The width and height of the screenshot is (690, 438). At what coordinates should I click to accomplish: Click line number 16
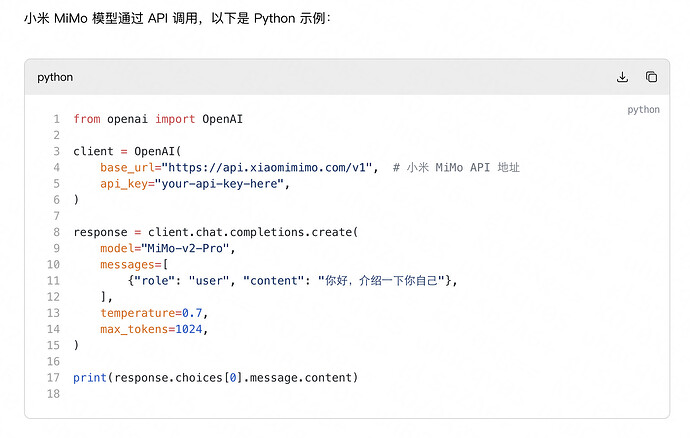pos(53,361)
